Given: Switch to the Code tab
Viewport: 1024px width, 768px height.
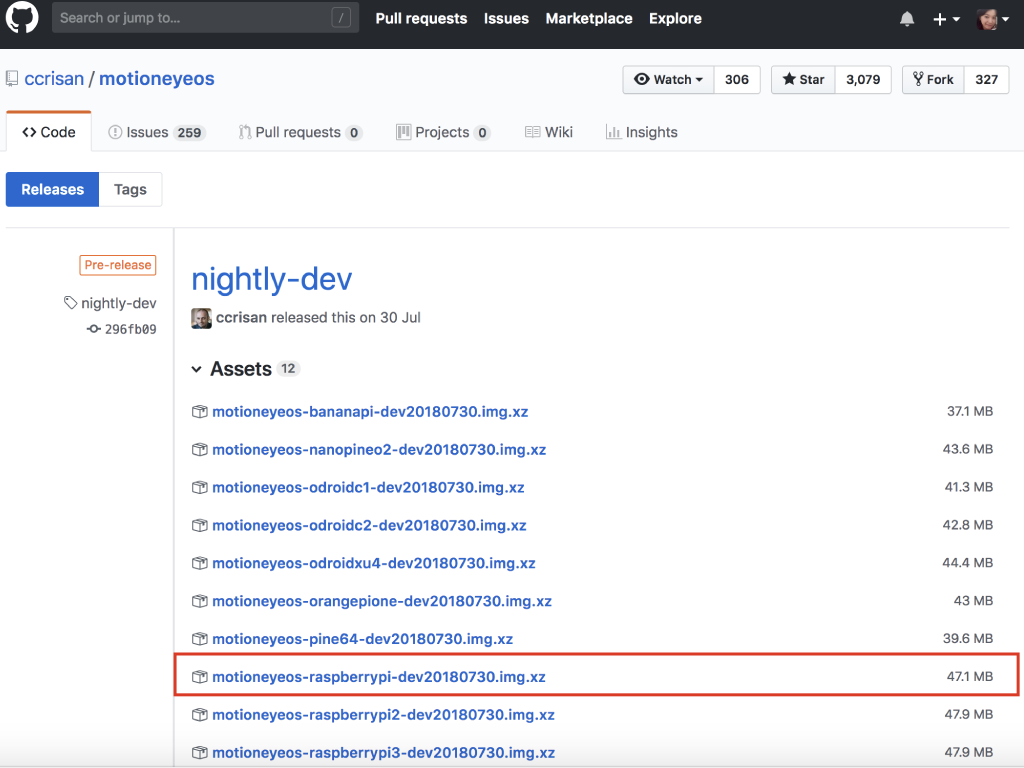Looking at the screenshot, I should pos(49,132).
